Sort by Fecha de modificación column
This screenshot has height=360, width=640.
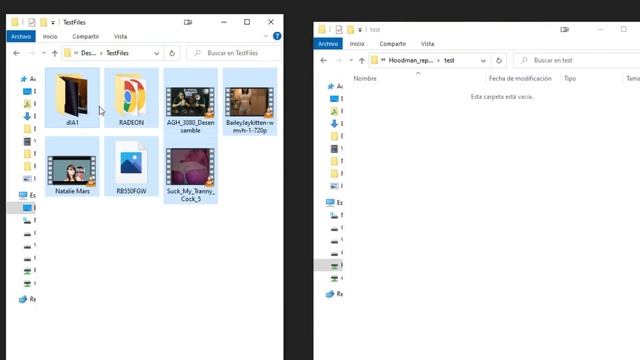point(520,78)
